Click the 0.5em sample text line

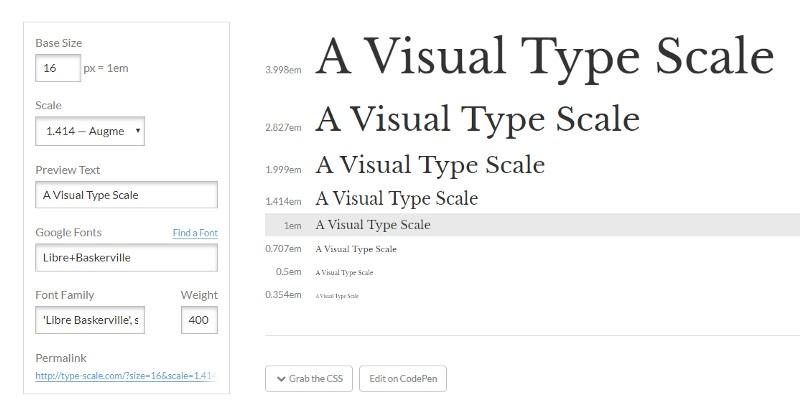click(344, 272)
